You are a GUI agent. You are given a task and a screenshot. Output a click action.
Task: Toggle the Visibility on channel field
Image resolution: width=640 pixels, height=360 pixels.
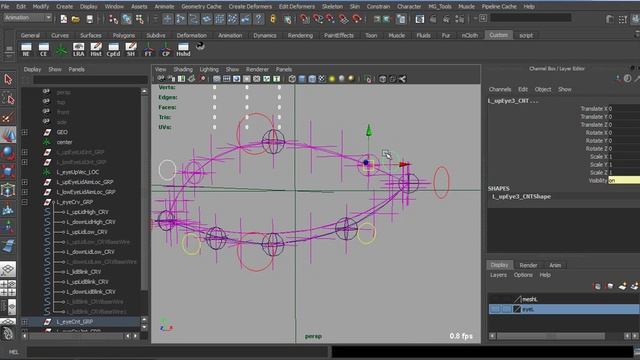click(x=624, y=180)
